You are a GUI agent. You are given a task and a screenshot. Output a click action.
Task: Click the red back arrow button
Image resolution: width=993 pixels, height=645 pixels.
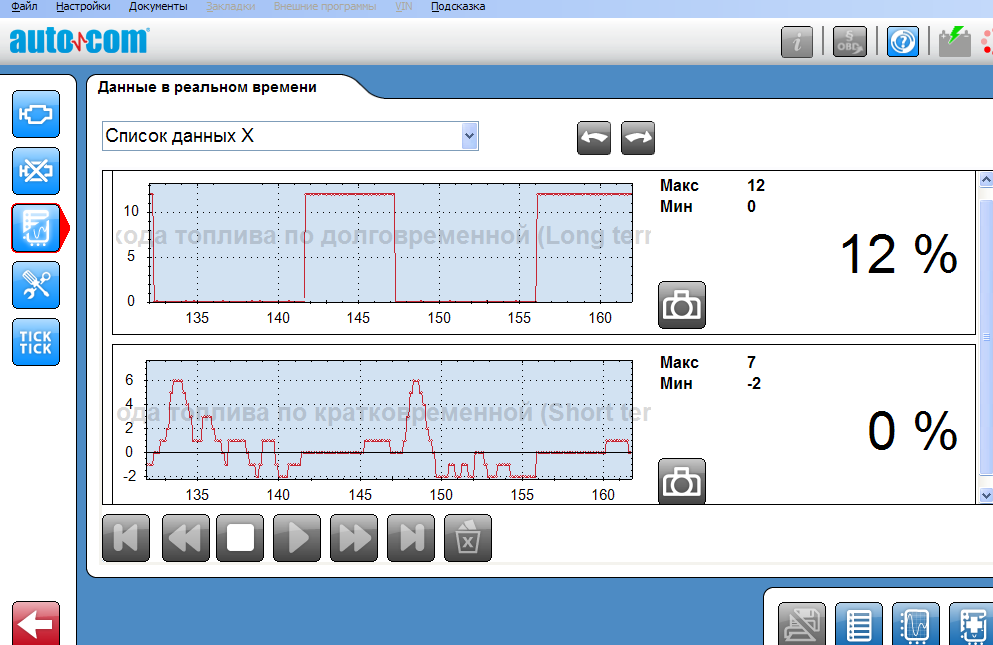[36, 624]
